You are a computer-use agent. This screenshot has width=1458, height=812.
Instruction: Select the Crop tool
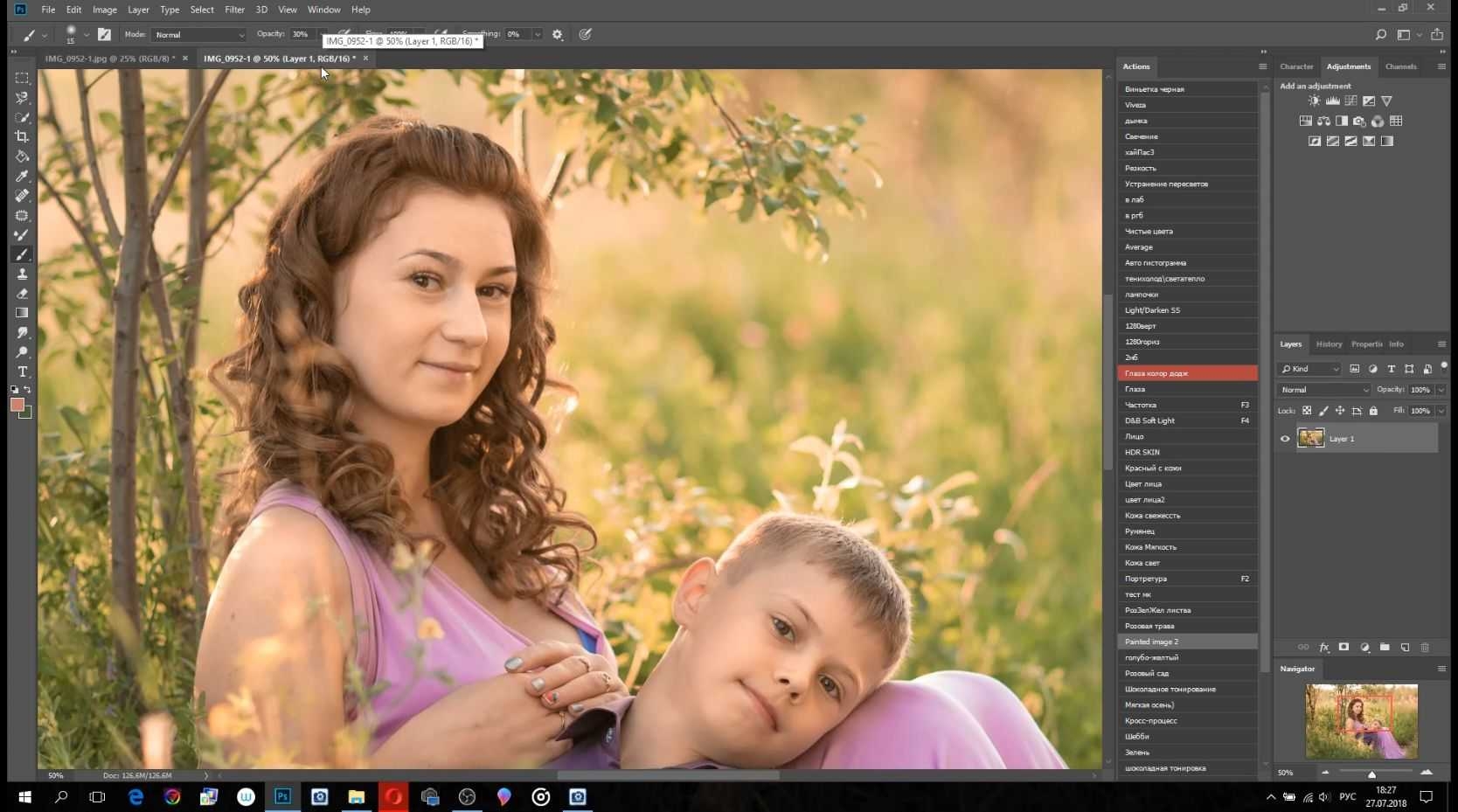[x=22, y=136]
